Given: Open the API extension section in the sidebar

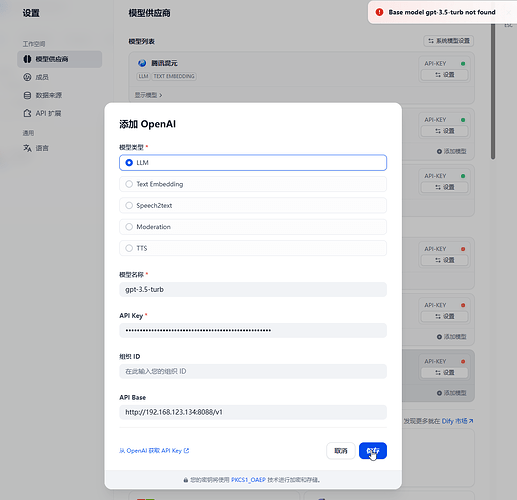Looking at the screenshot, I should pos(59,113).
